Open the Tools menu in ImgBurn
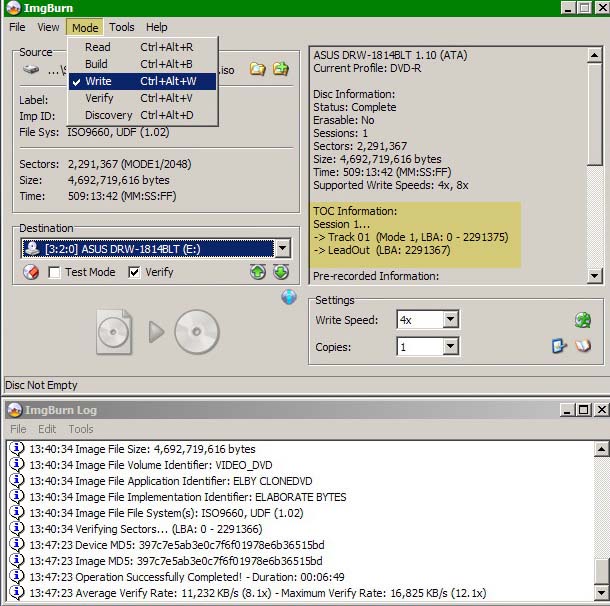 121,27
